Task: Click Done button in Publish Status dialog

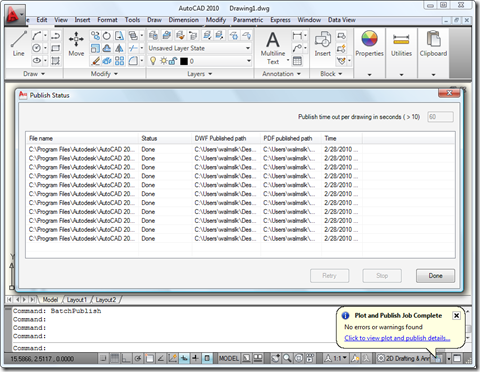Action: pos(435,276)
